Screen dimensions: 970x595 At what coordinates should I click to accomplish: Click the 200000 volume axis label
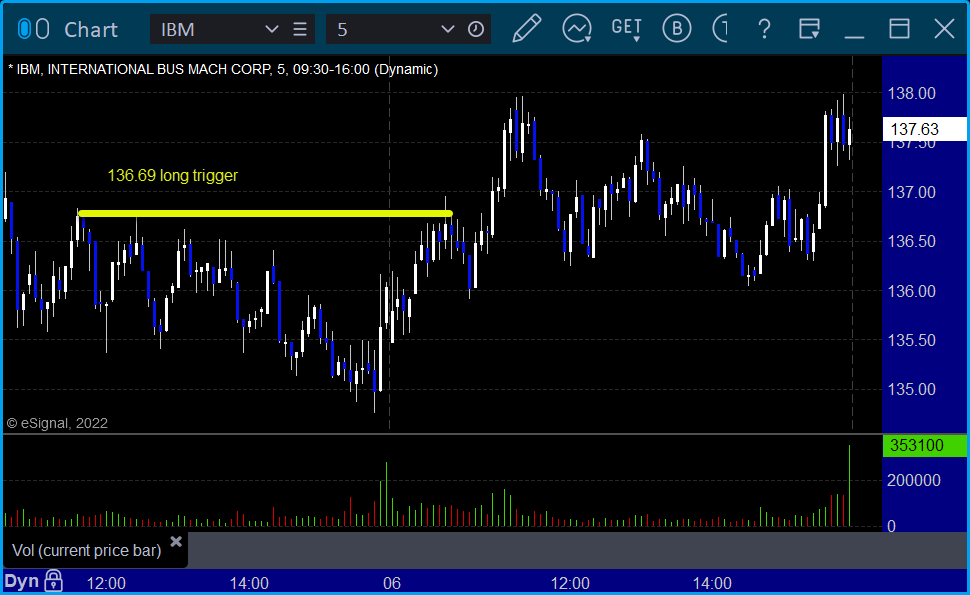[x=914, y=480]
